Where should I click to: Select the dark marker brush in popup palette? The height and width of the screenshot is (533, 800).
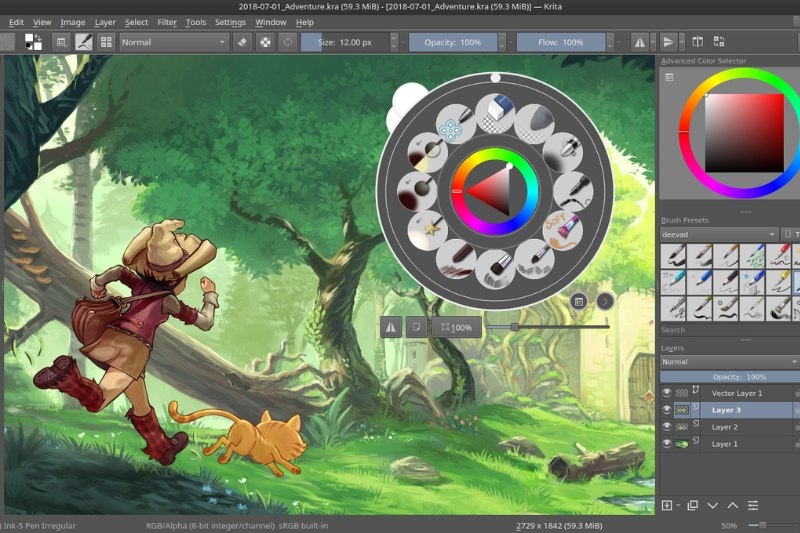pyautogui.click(x=456, y=259)
